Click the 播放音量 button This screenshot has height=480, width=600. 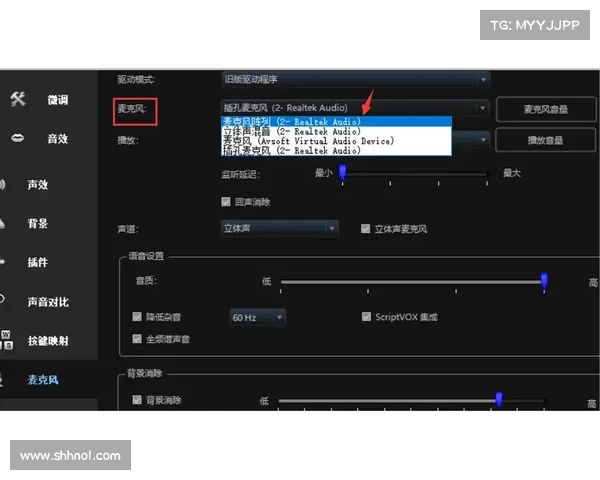coord(546,140)
